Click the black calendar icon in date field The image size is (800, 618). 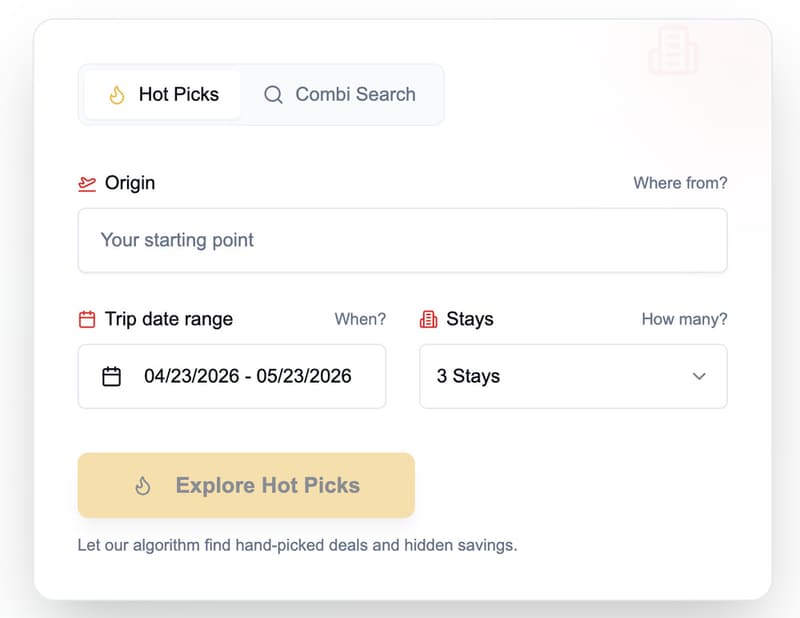(112, 377)
